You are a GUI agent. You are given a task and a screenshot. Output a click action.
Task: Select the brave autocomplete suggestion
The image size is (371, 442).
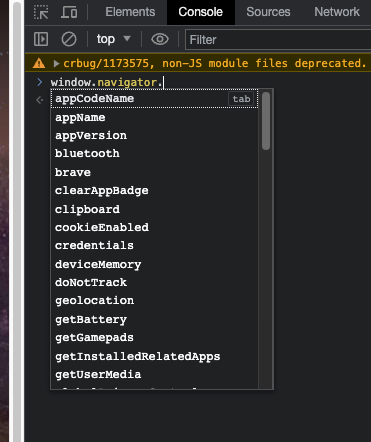click(154, 172)
